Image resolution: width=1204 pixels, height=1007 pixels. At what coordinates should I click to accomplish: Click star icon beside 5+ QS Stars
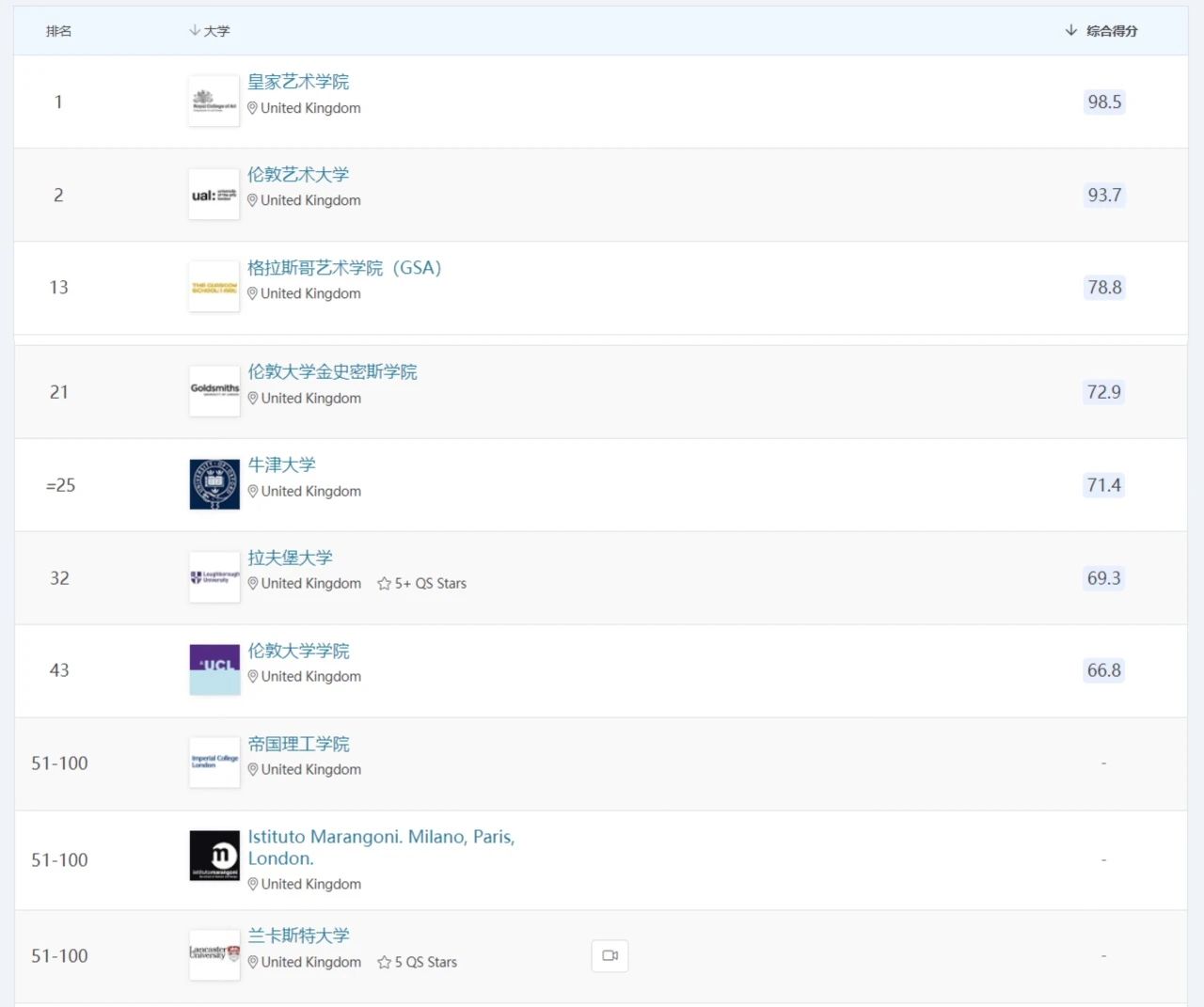click(384, 584)
